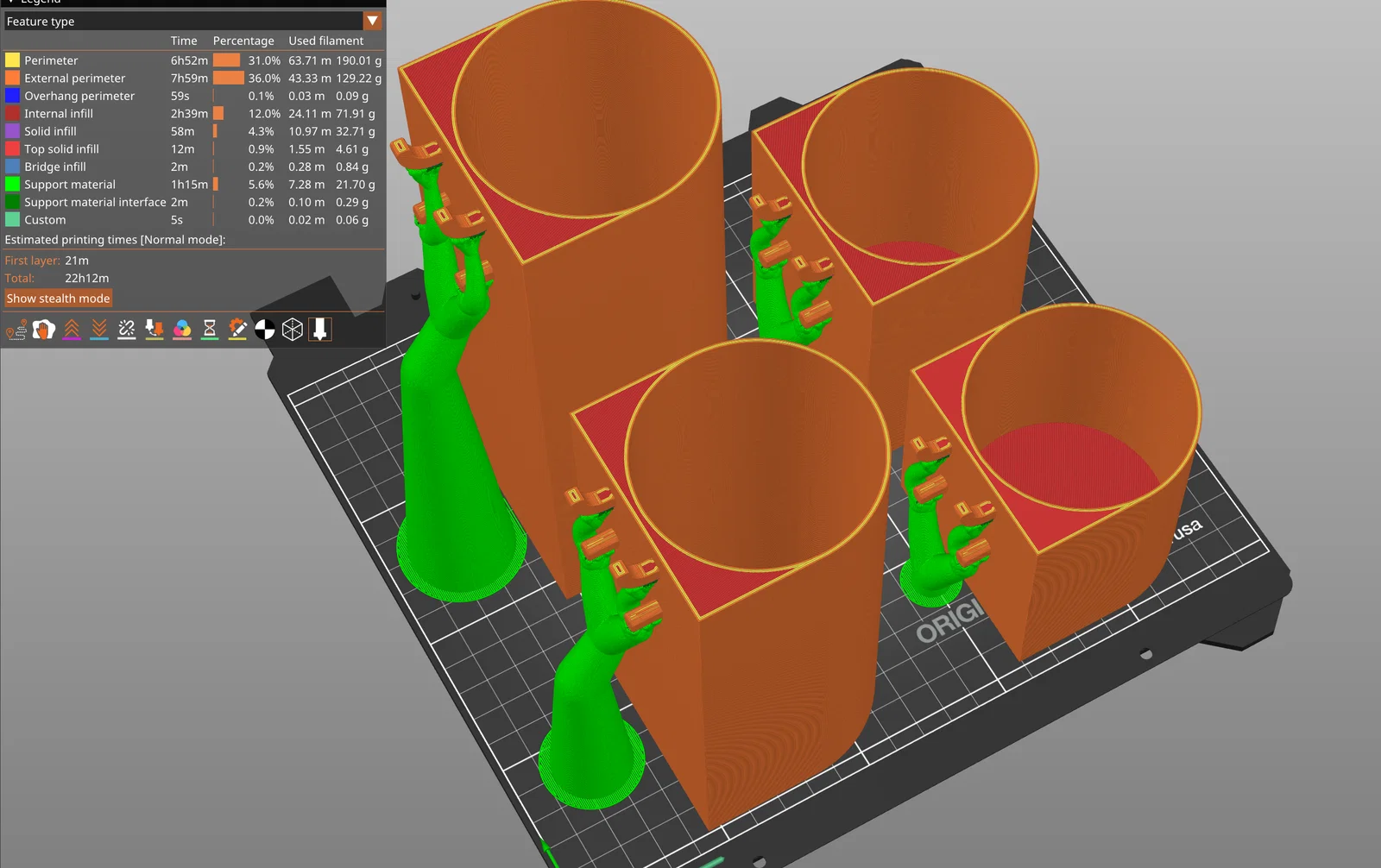The height and width of the screenshot is (868, 1381).
Task: Click the yellow Perimeter color swatch
Action: point(12,60)
